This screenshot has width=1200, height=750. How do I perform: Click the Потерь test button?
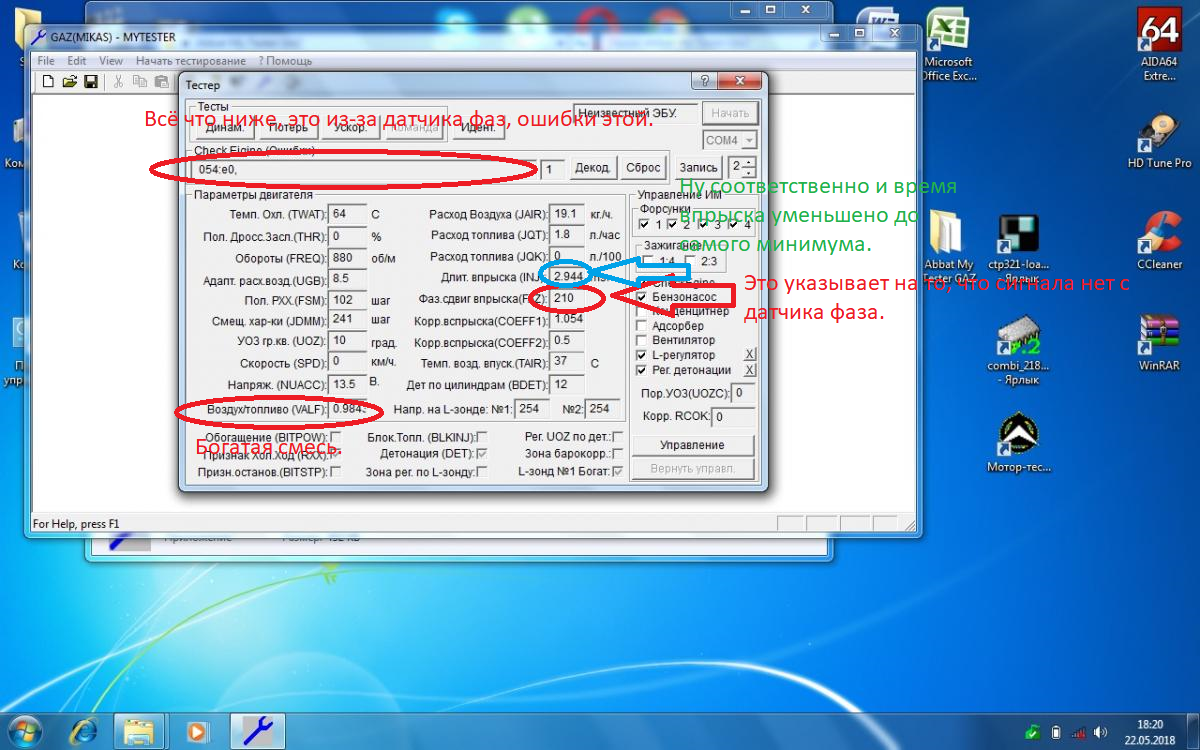point(288,127)
